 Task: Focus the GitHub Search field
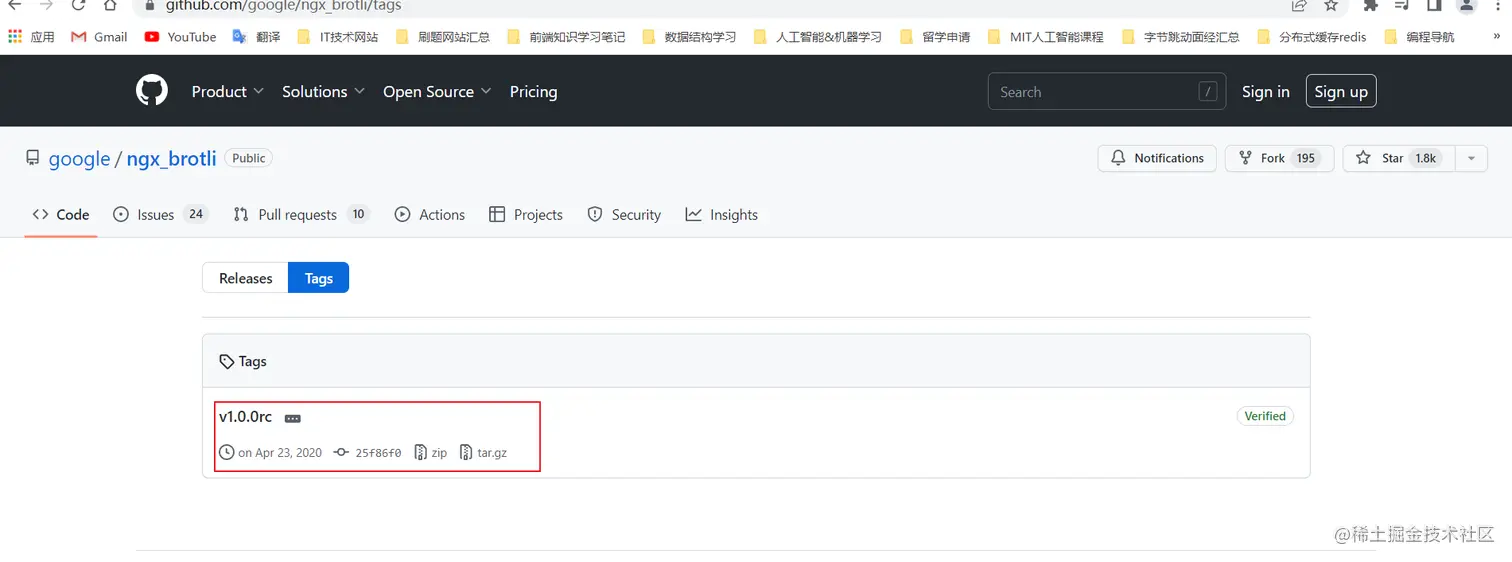[1107, 92]
